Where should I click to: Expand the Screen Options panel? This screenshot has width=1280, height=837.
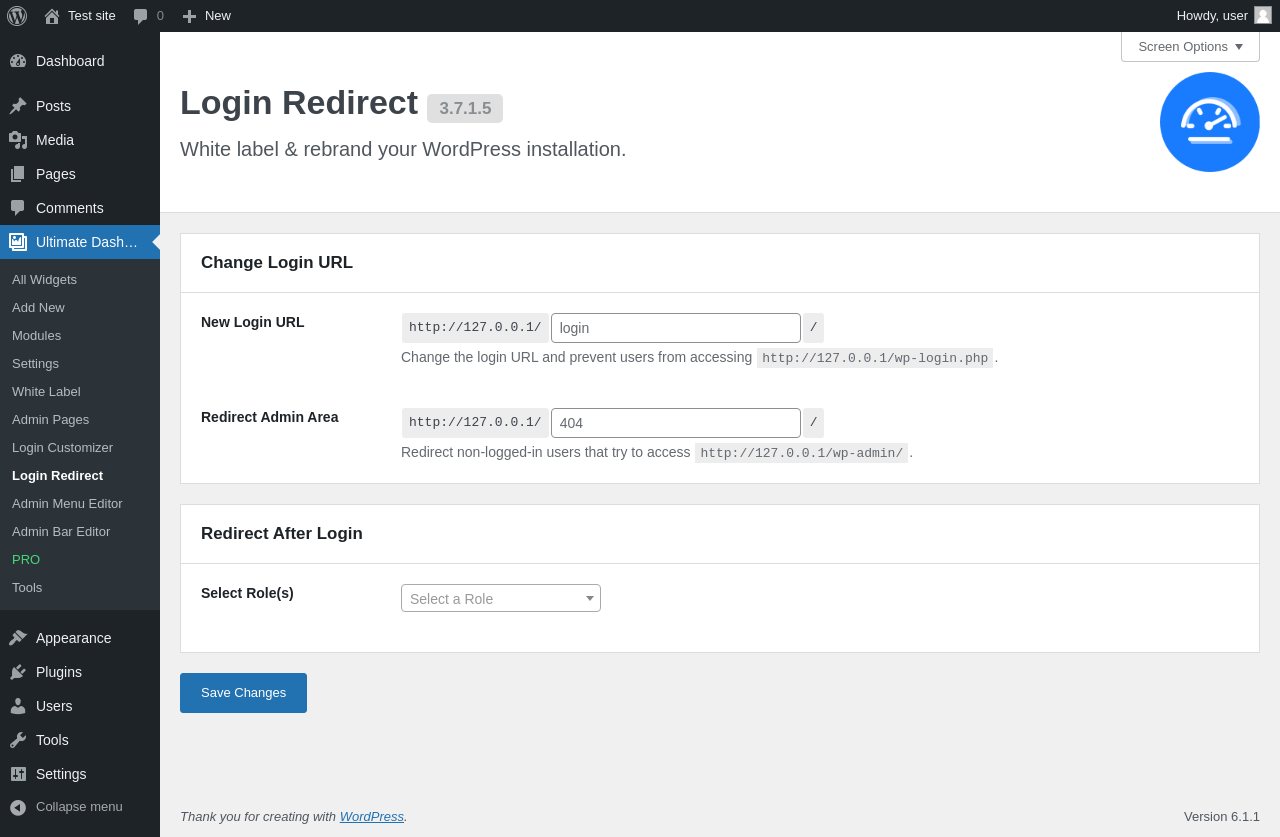[1190, 47]
